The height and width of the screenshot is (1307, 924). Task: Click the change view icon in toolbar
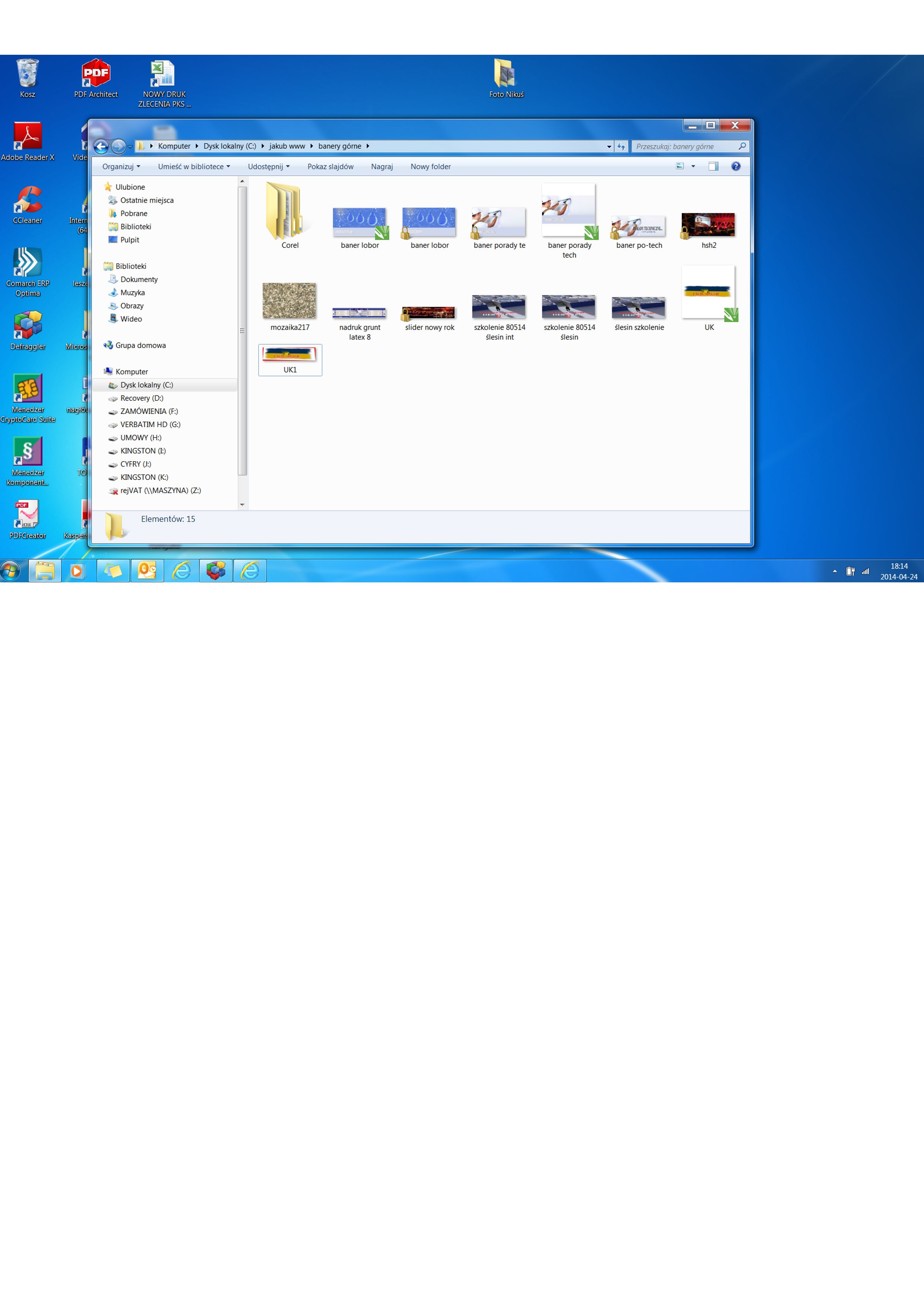(x=680, y=166)
